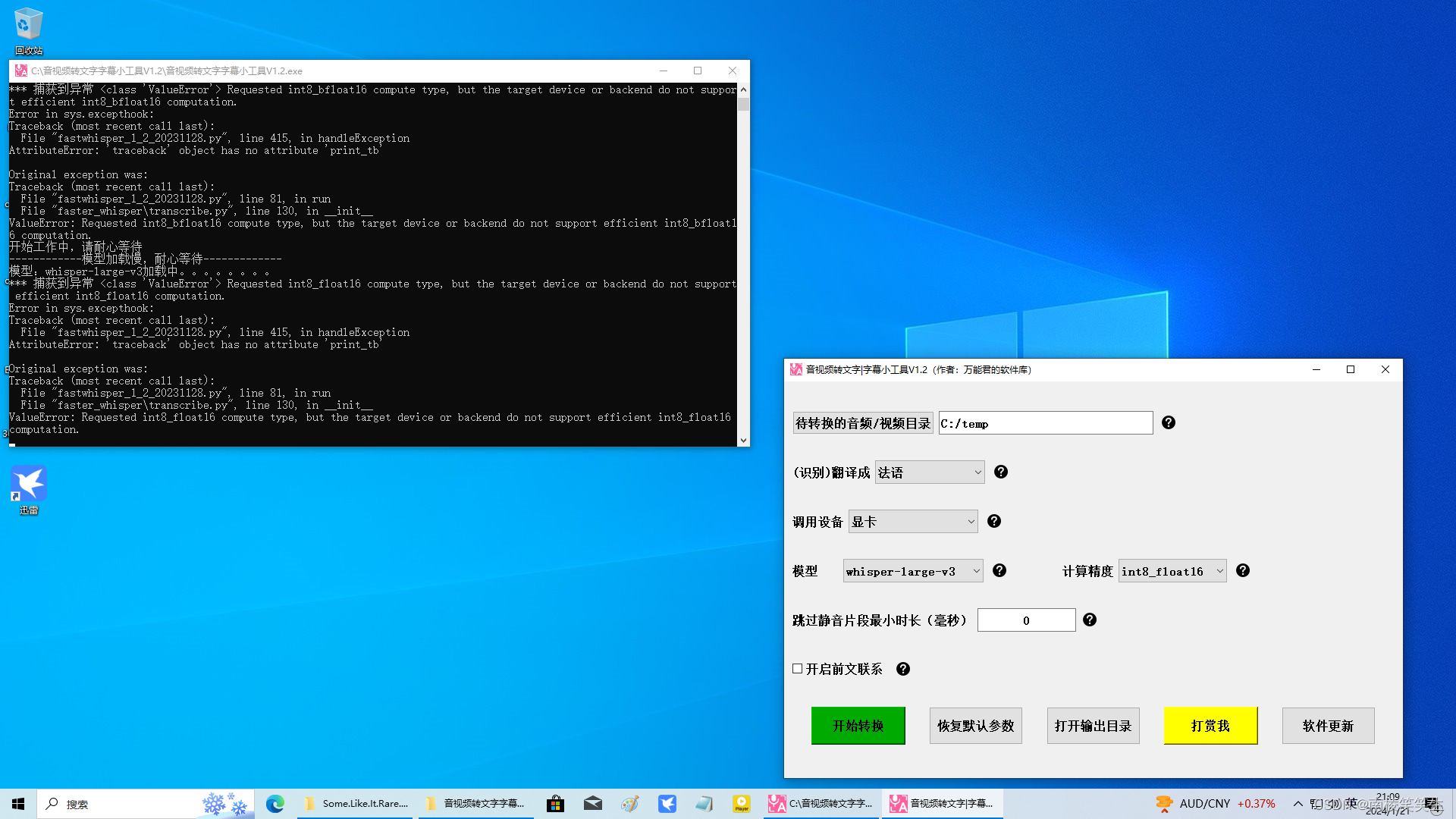Click help icon beside silence duration field
Viewport: 1456px width, 819px height.
(x=1089, y=620)
